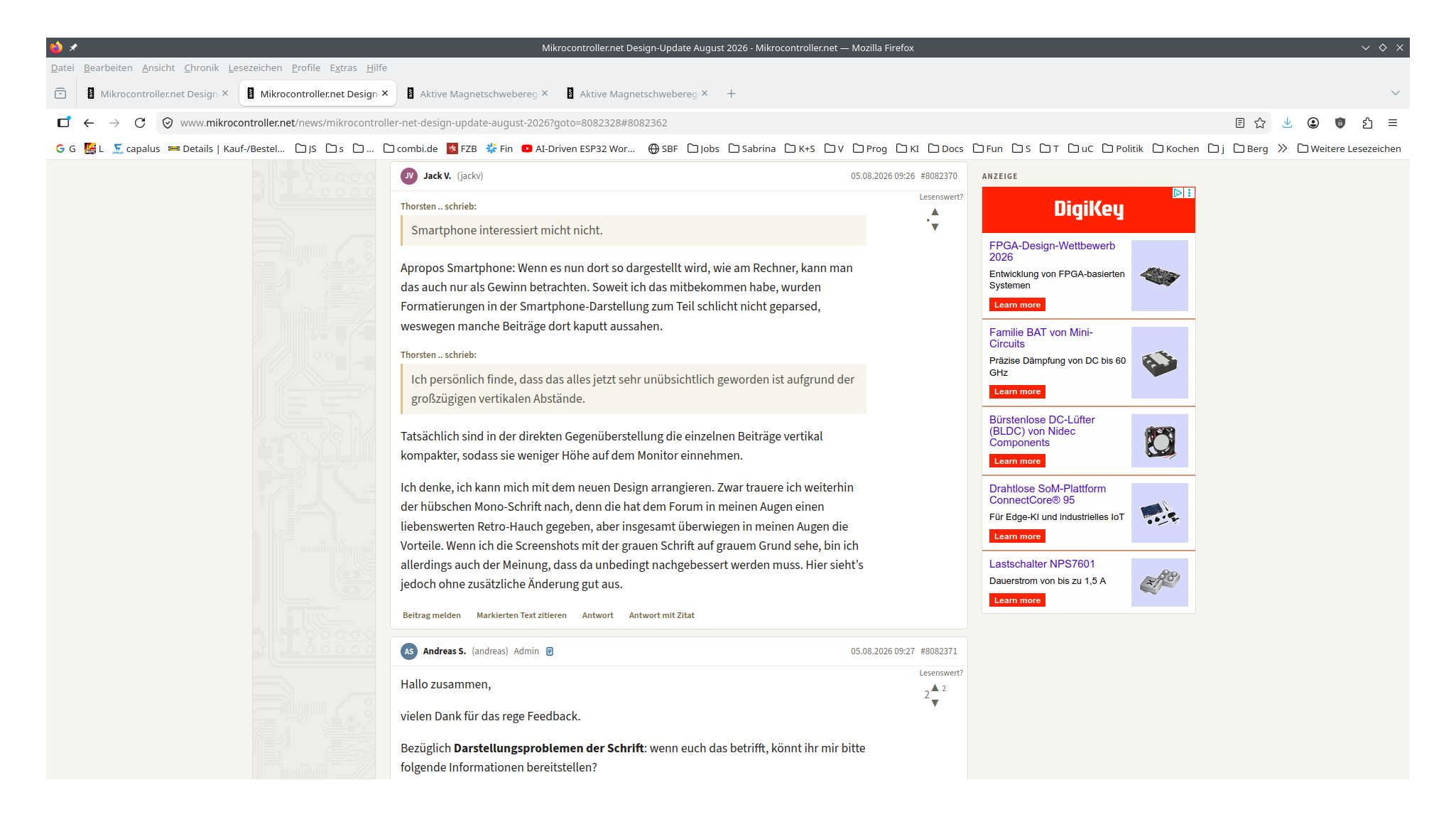Click Antwort mit Zitat
Image resolution: width=1456 pixels, height=834 pixels.
point(661,615)
